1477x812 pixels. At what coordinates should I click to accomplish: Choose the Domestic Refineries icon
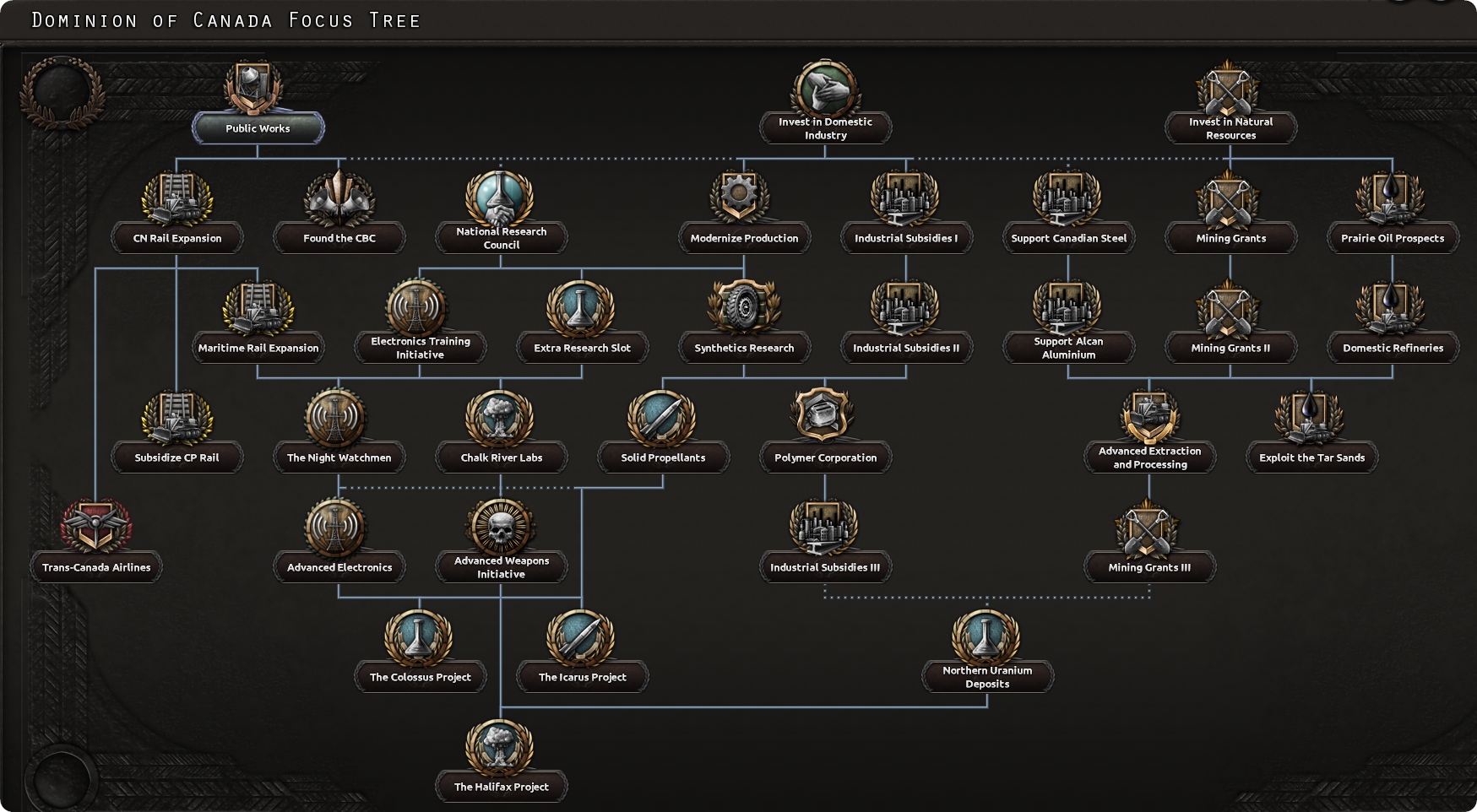point(1390,309)
